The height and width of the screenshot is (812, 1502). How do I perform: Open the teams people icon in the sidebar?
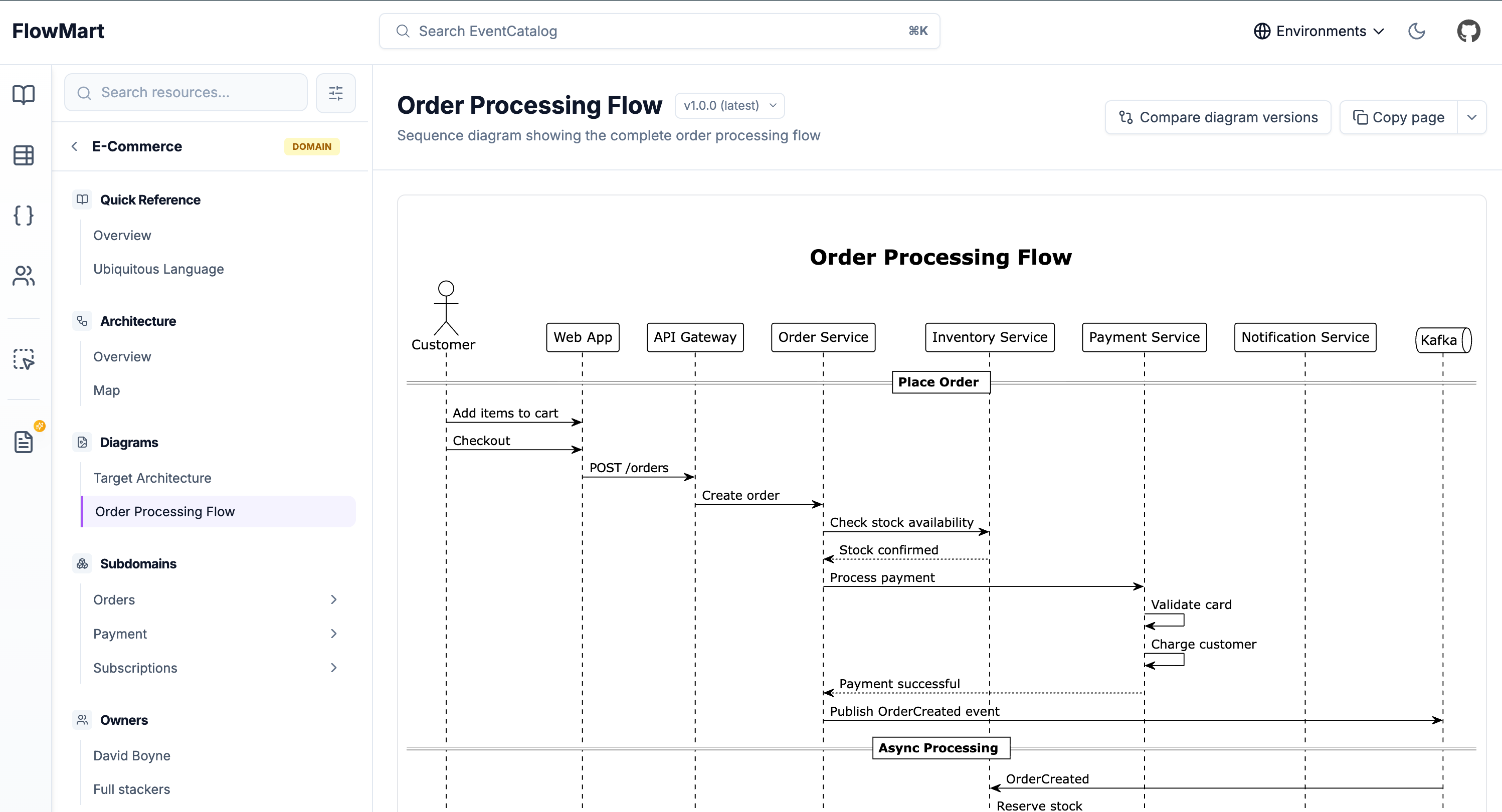pos(24,276)
